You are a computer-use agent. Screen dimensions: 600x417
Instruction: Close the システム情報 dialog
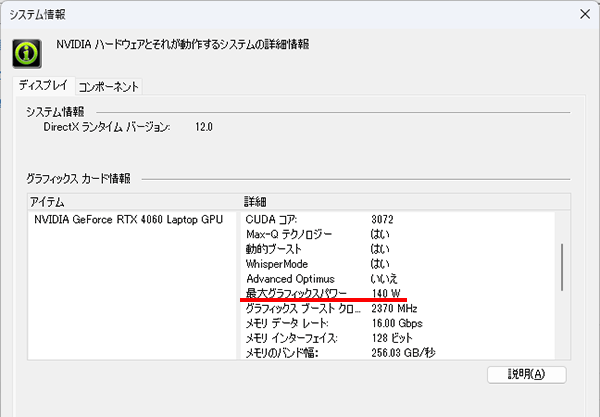[585, 14]
